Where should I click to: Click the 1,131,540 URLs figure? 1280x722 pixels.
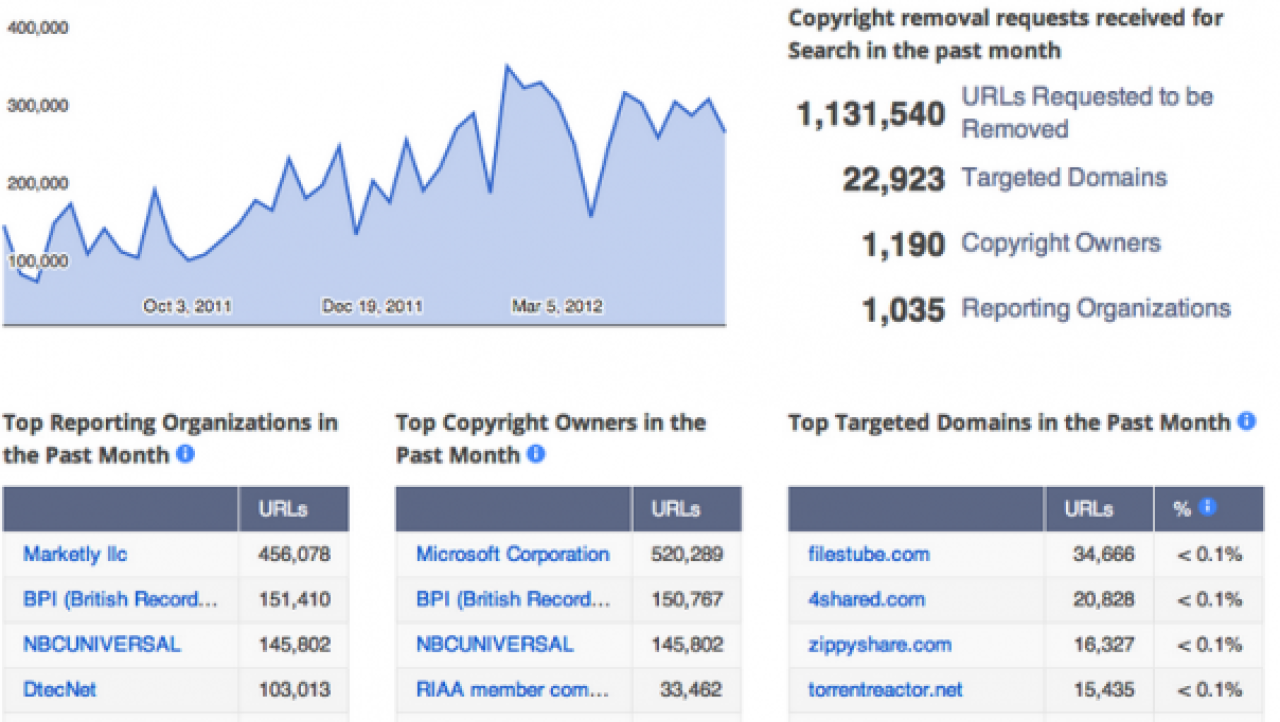(870, 114)
